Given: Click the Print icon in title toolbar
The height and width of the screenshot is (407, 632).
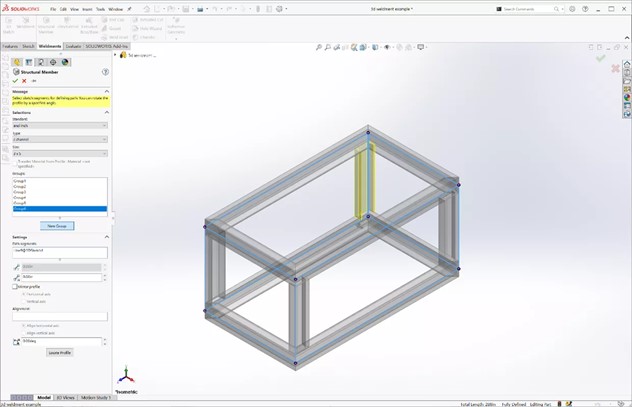Looking at the screenshot, I should 200,9.
